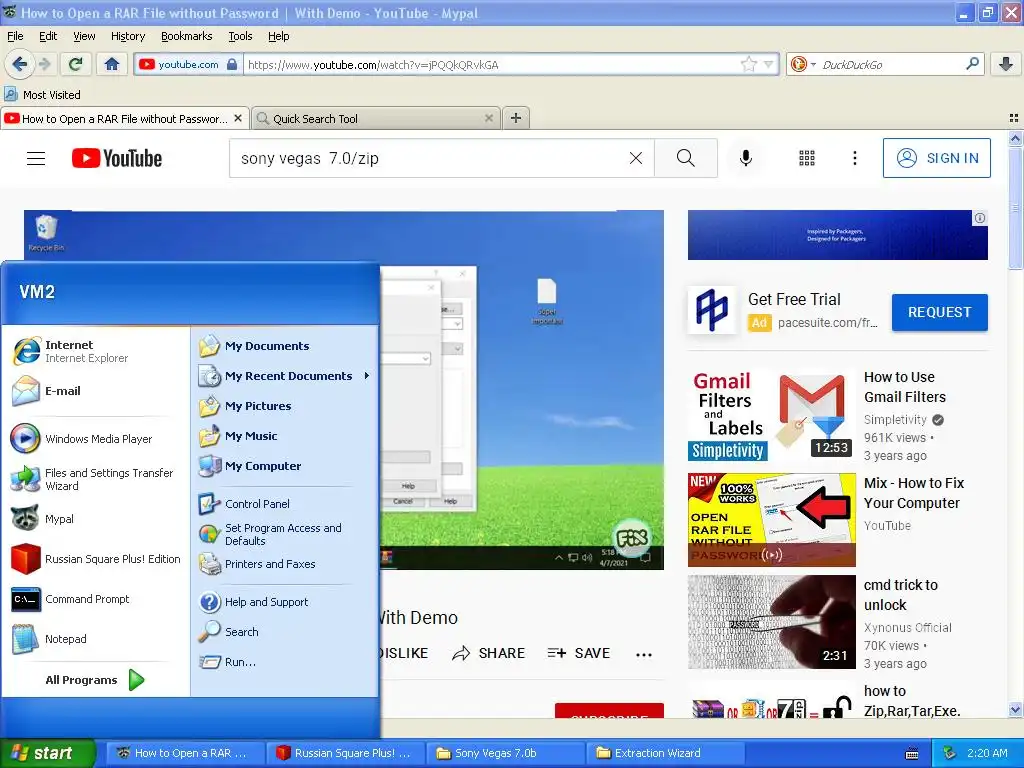Close the Quick Search Tool tab
Viewport: 1024px width, 768px height.
(x=488, y=118)
